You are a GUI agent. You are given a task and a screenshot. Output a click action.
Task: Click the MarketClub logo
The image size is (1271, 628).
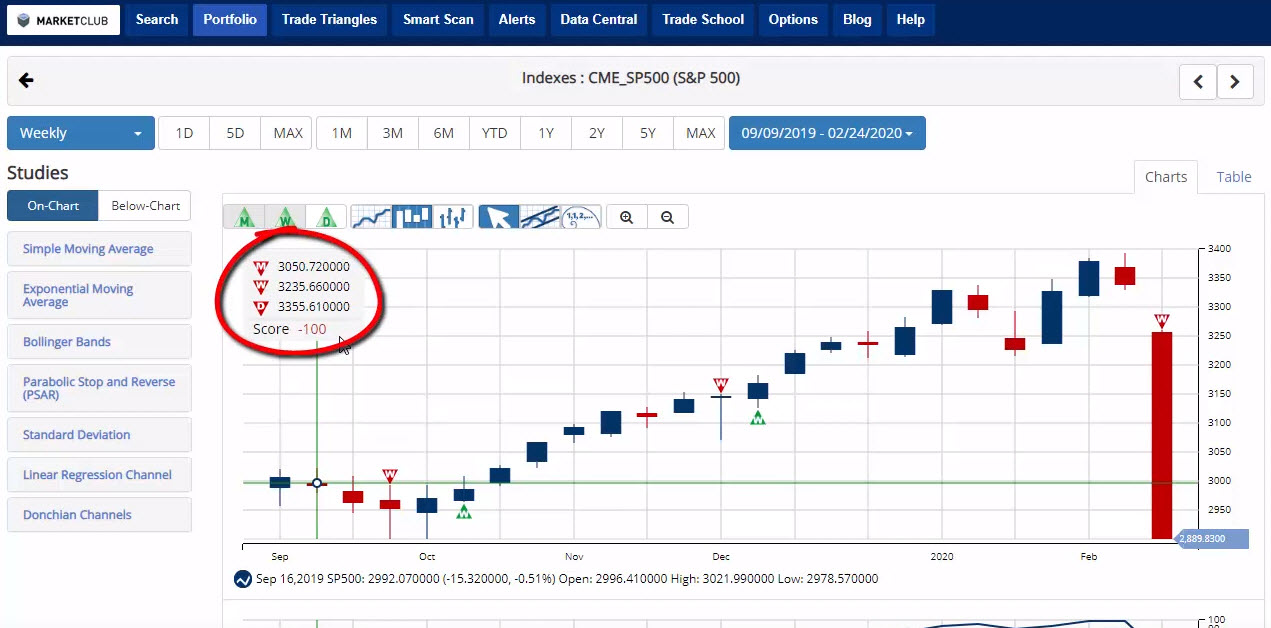(x=63, y=20)
